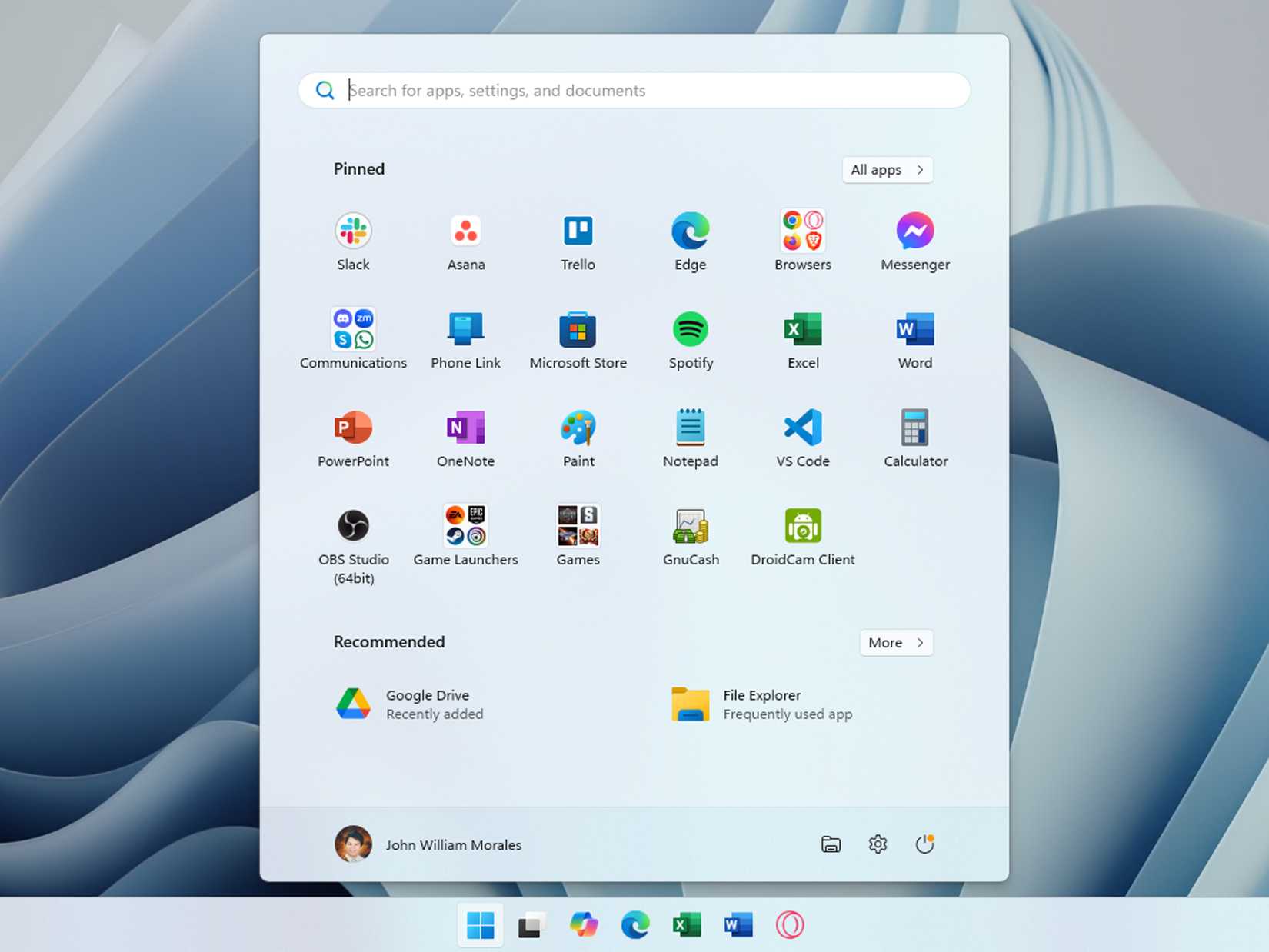This screenshot has height=952, width=1269.
Task: Open the Opera browser on taskbar
Action: click(790, 925)
